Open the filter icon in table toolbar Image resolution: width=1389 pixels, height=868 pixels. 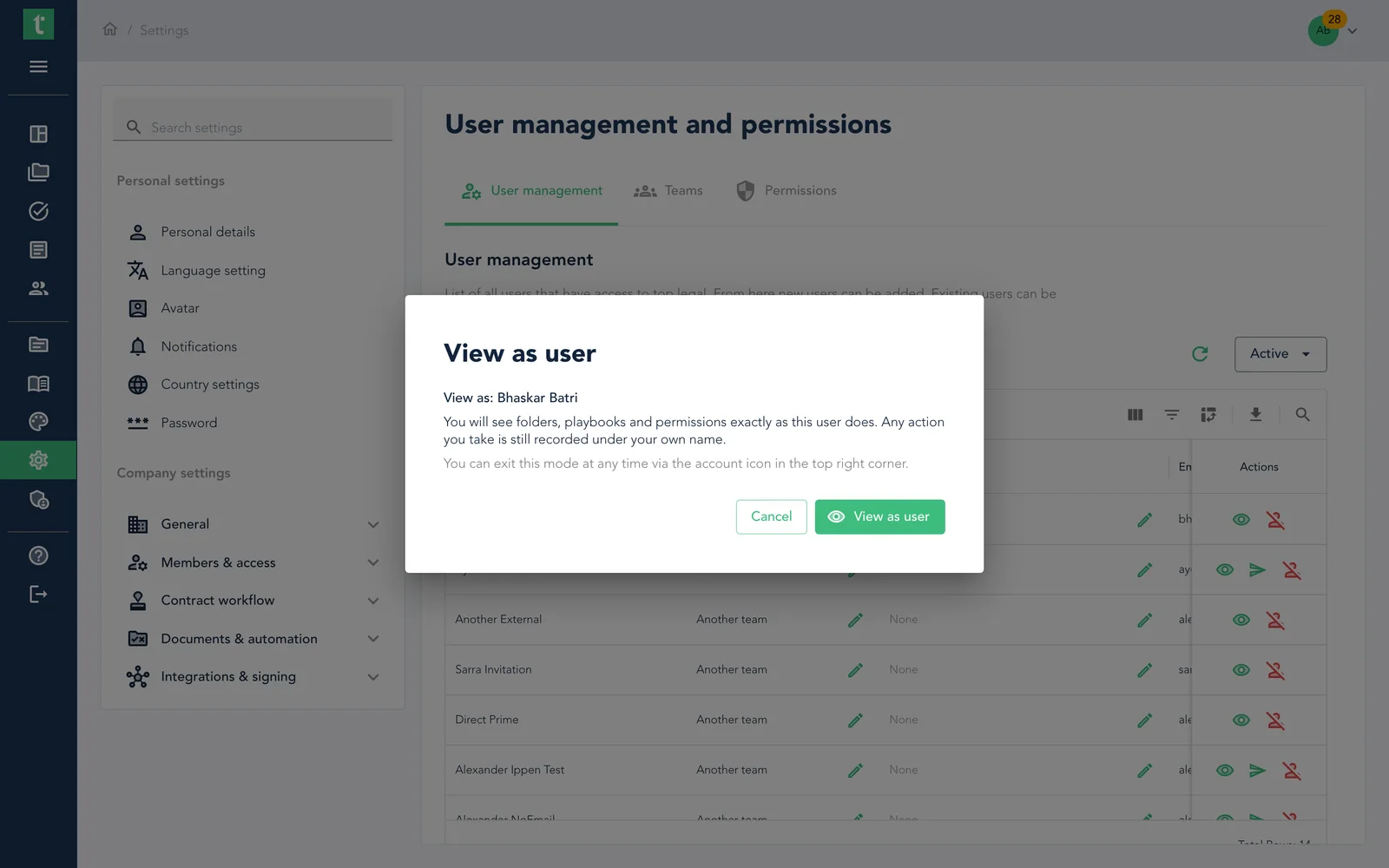(1172, 415)
